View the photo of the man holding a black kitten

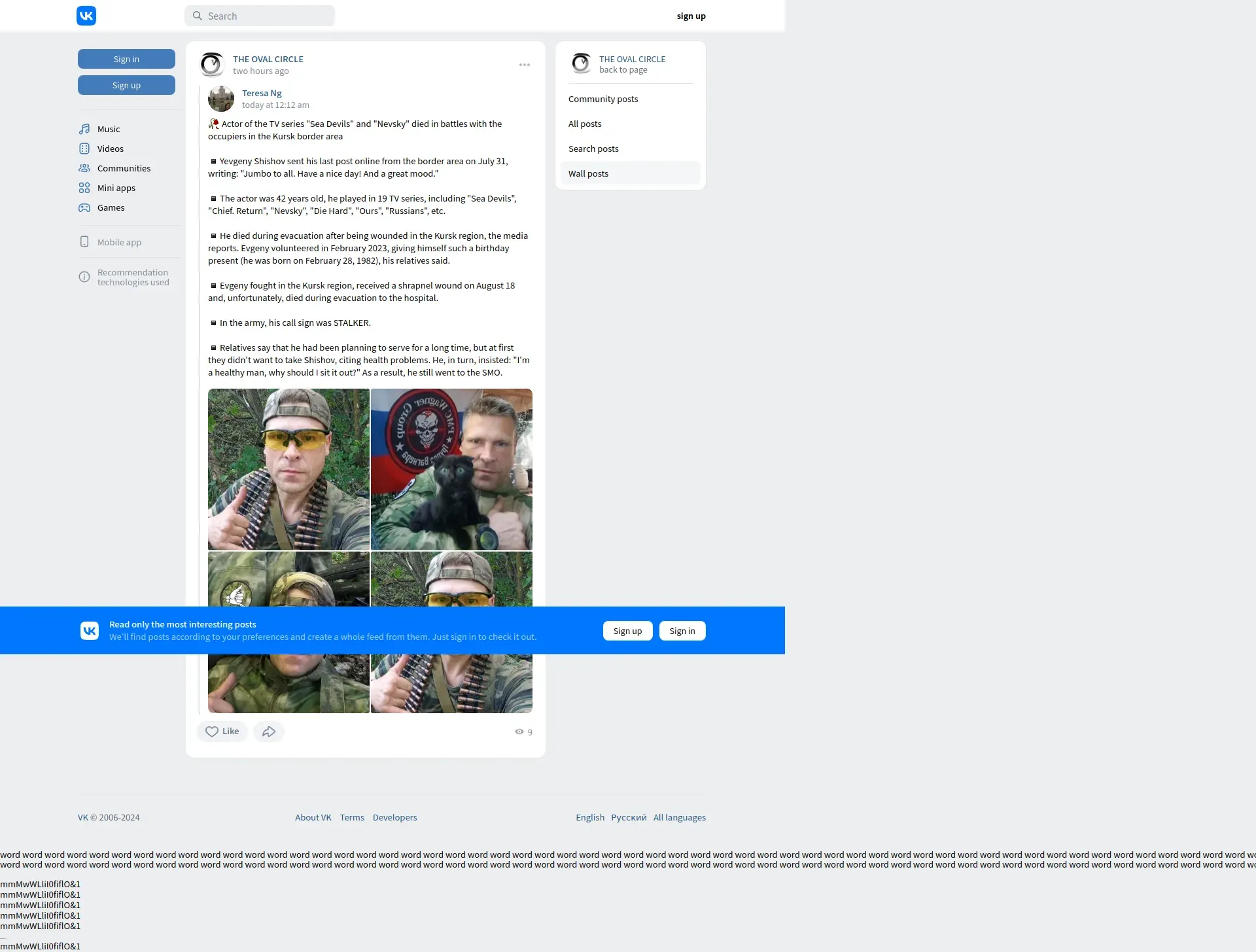pyautogui.click(x=451, y=469)
